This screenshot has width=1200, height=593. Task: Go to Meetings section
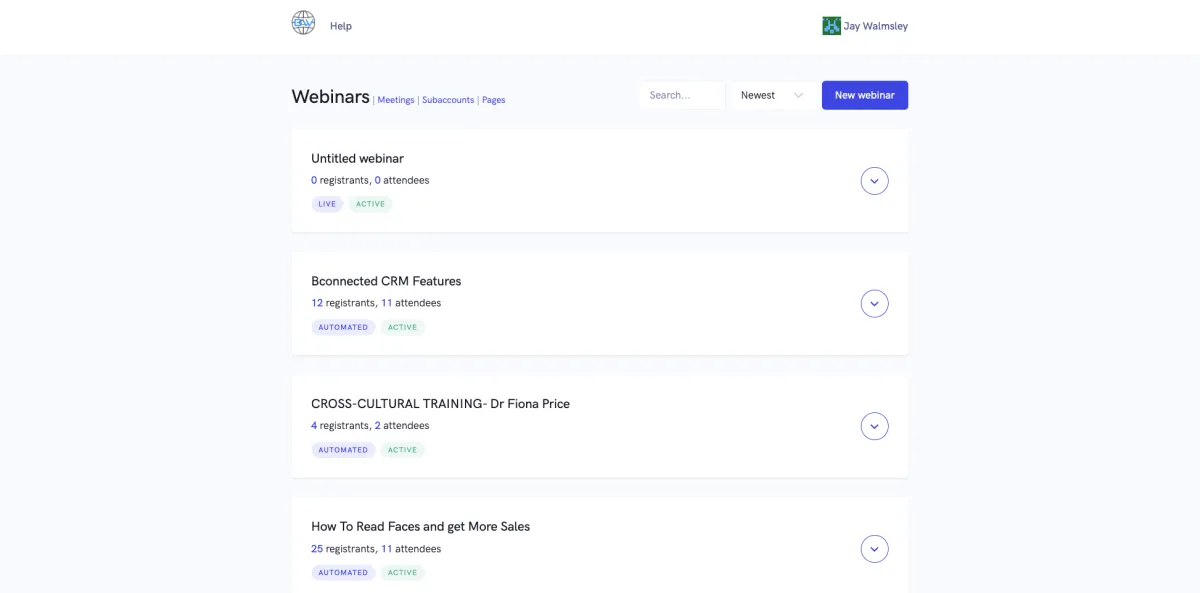pos(396,100)
